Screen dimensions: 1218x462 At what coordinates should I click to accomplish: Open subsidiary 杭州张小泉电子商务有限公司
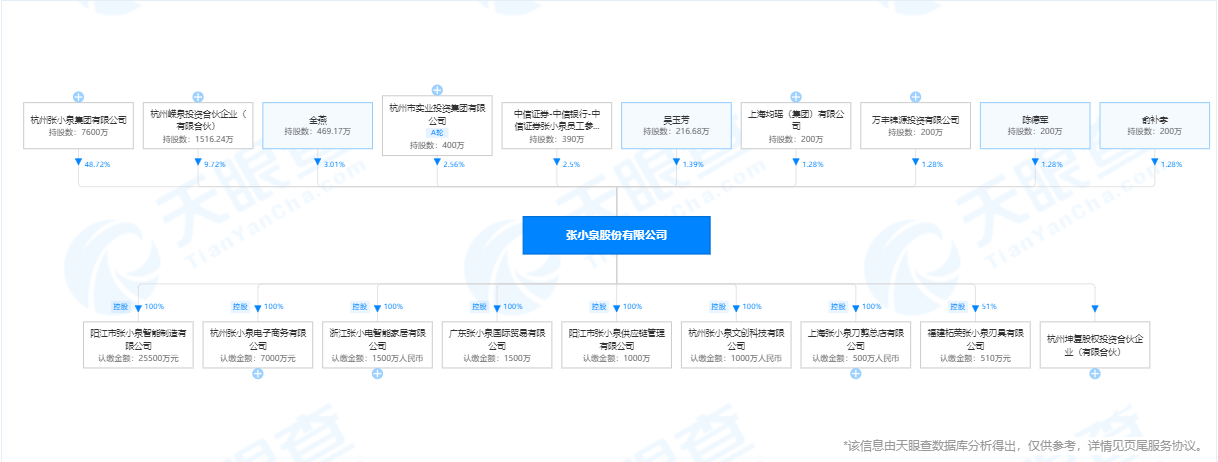(258, 344)
